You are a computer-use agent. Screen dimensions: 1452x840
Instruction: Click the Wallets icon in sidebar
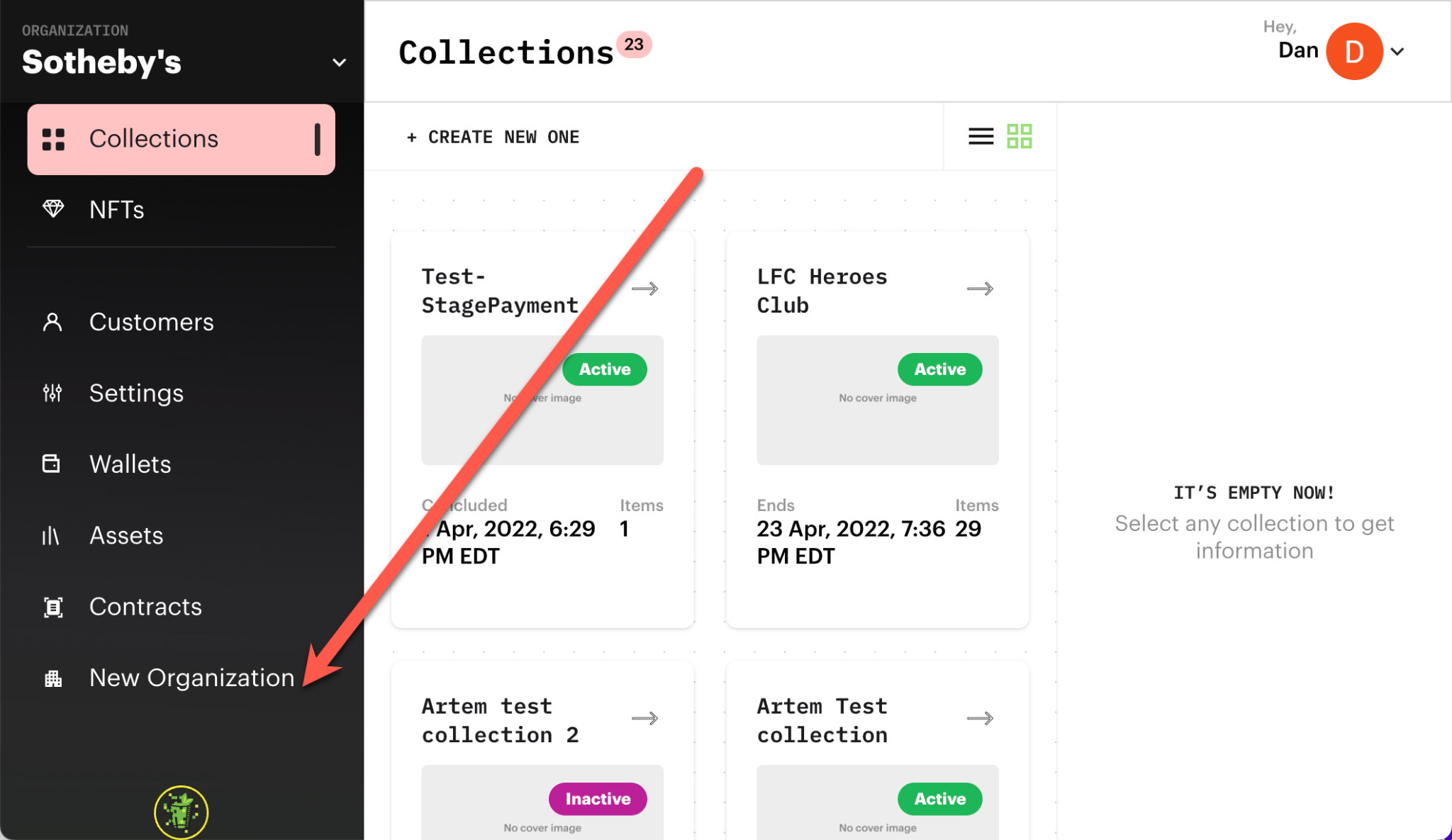51,464
